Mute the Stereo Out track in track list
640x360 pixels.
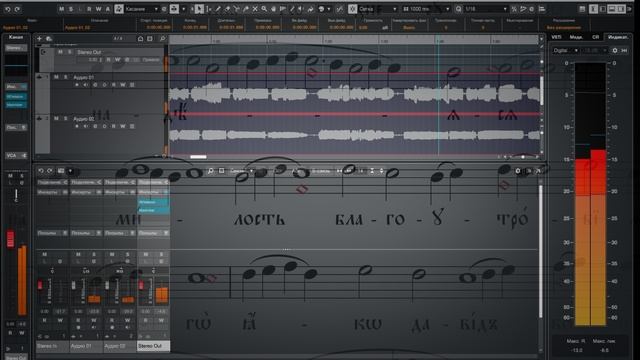tap(60, 52)
